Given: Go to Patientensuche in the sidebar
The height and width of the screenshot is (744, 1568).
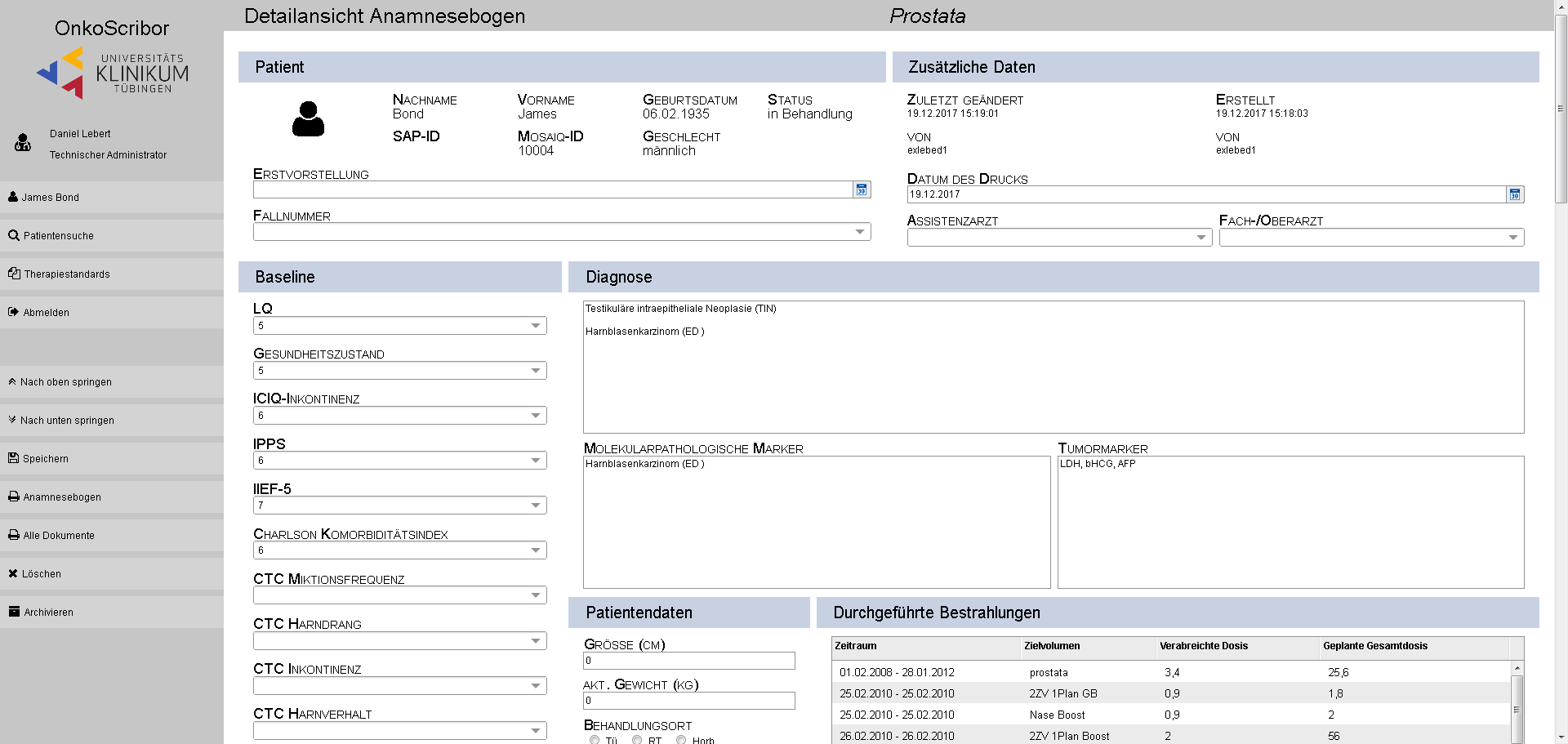Looking at the screenshot, I should [x=112, y=235].
